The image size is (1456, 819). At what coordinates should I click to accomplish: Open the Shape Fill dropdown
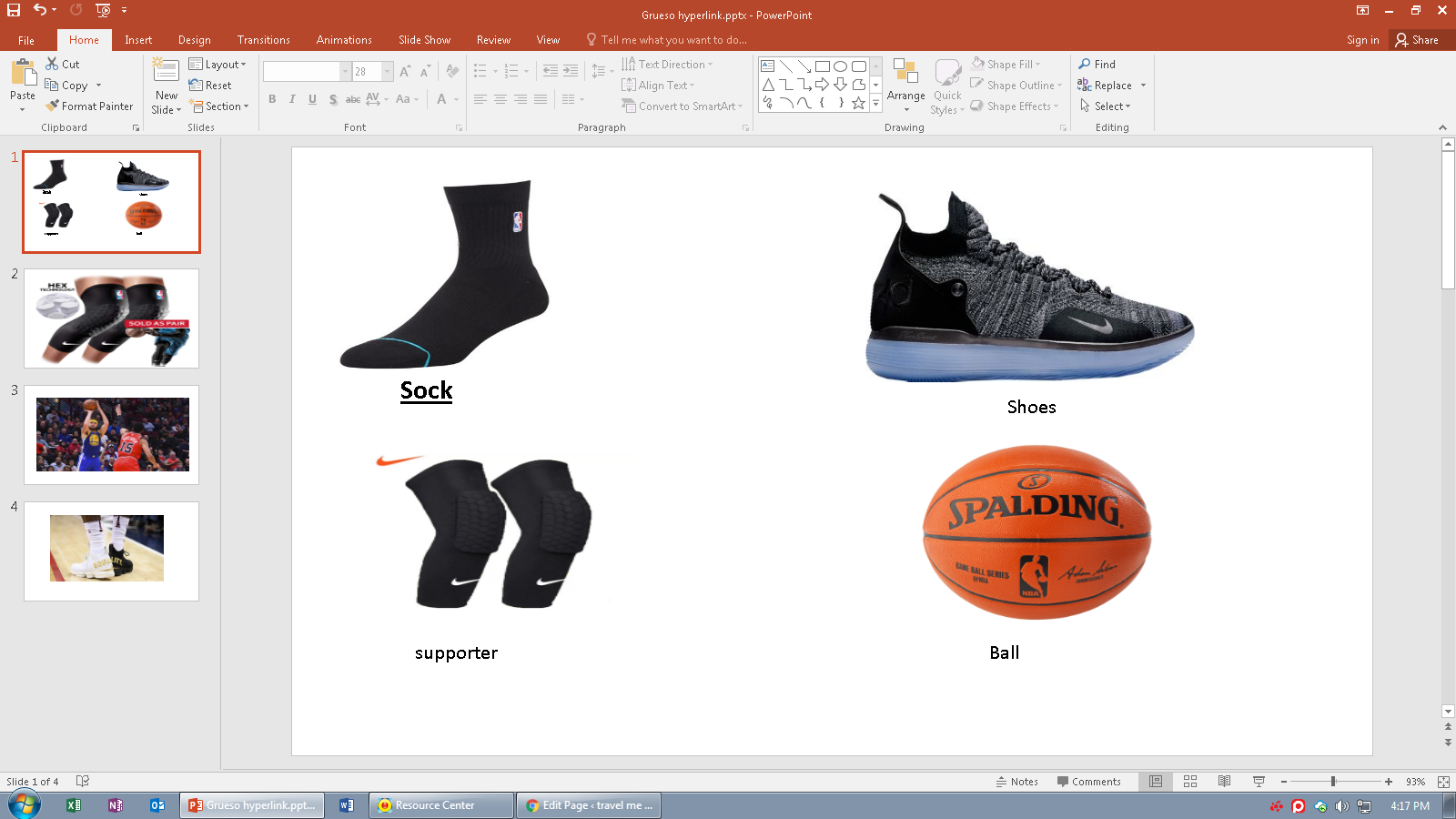(x=1006, y=65)
